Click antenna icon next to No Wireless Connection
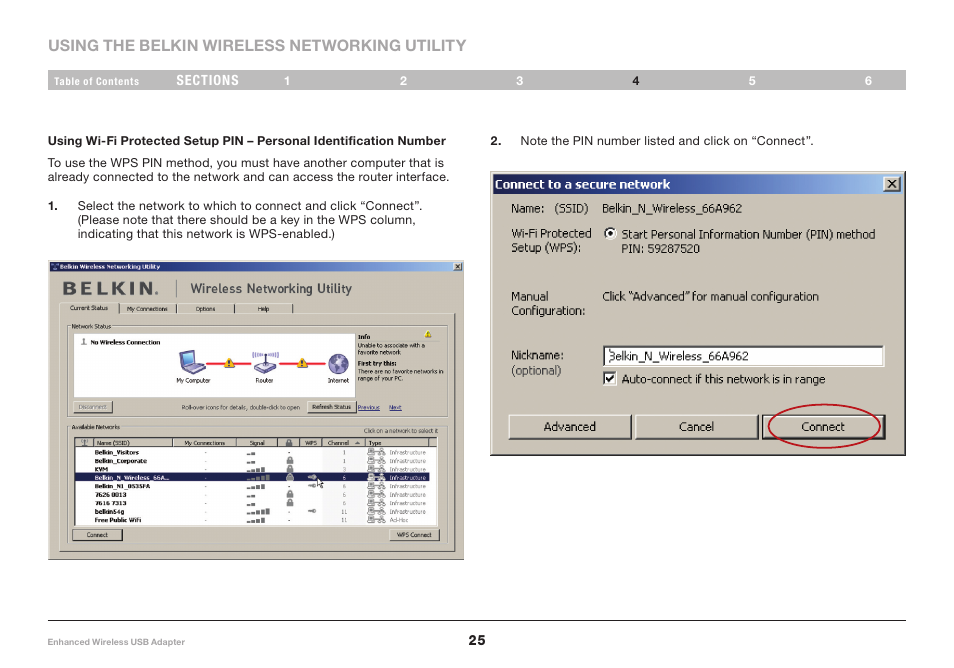Screen dimensions: 954x668 coord(84,342)
